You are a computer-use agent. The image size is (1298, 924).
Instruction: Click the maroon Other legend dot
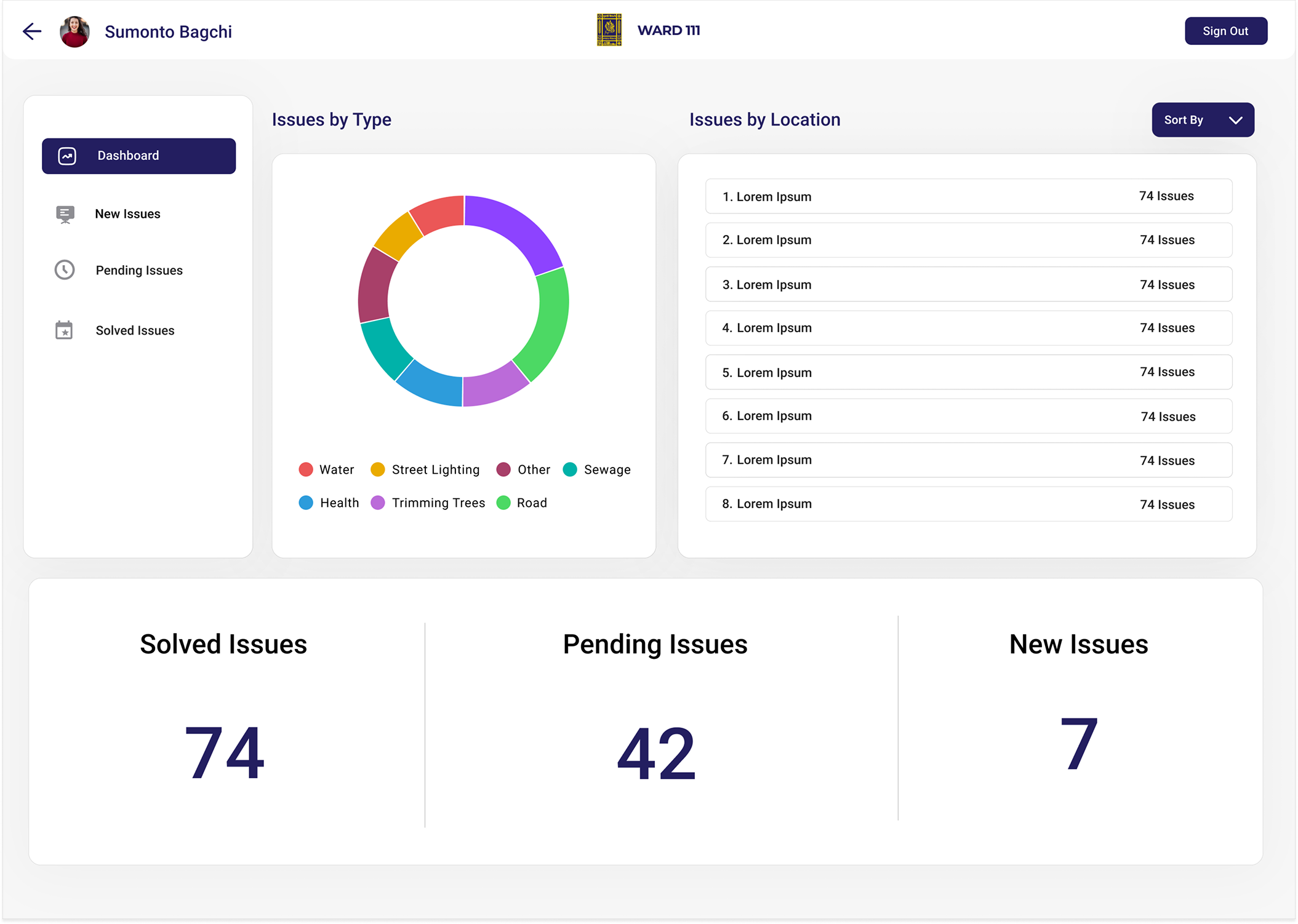pyautogui.click(x=503, y=469)
